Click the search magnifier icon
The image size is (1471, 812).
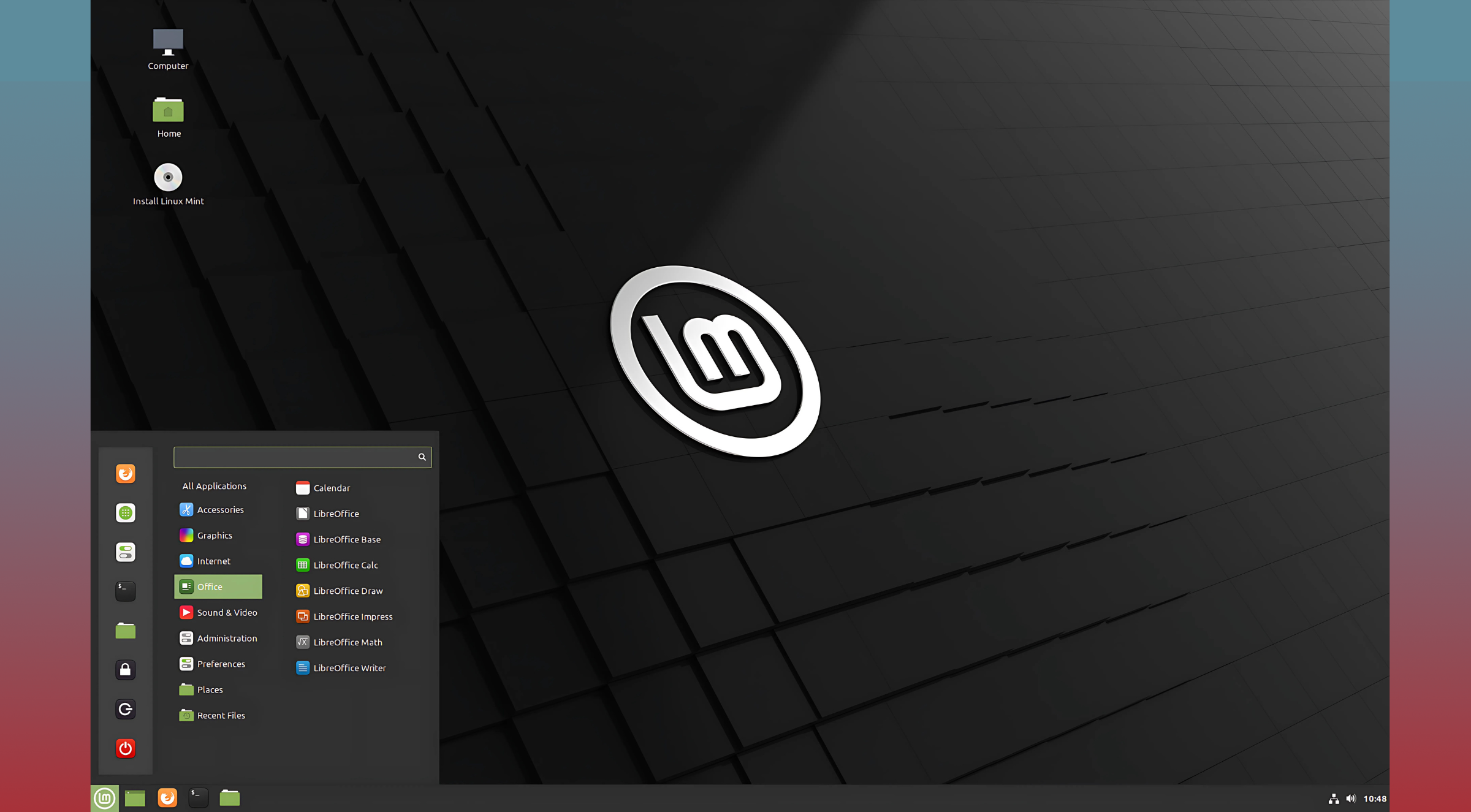click(x=422, y=457)
